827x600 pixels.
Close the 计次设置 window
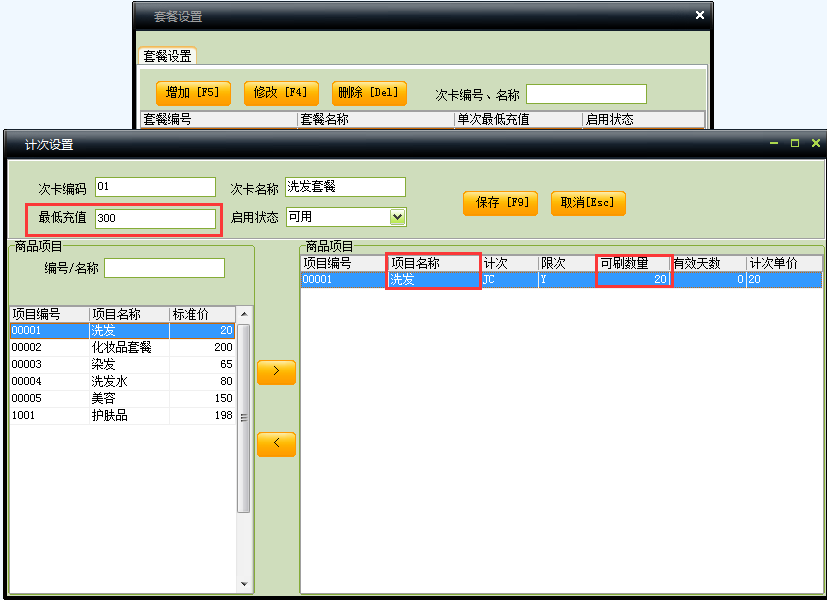pos(815,143)
